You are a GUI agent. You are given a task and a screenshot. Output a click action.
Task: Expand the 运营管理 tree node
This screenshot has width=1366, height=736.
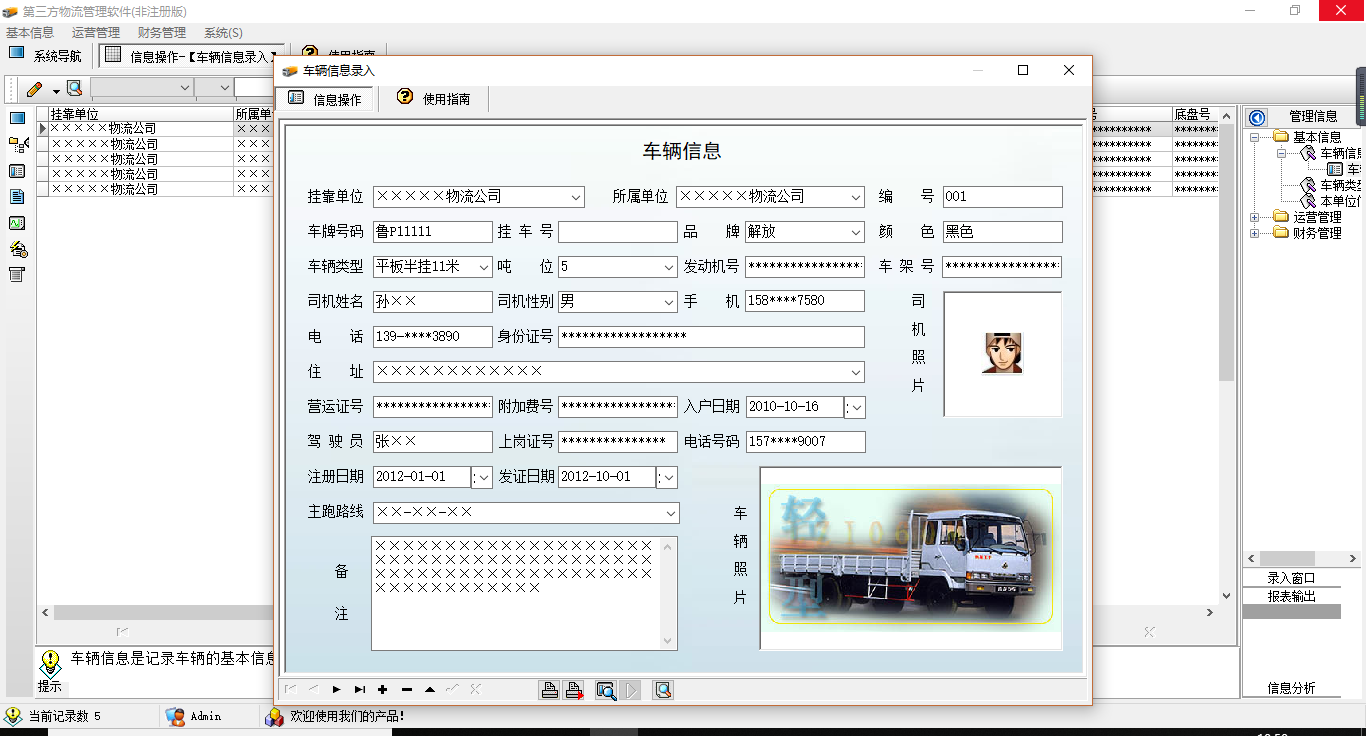[1255, 217]
